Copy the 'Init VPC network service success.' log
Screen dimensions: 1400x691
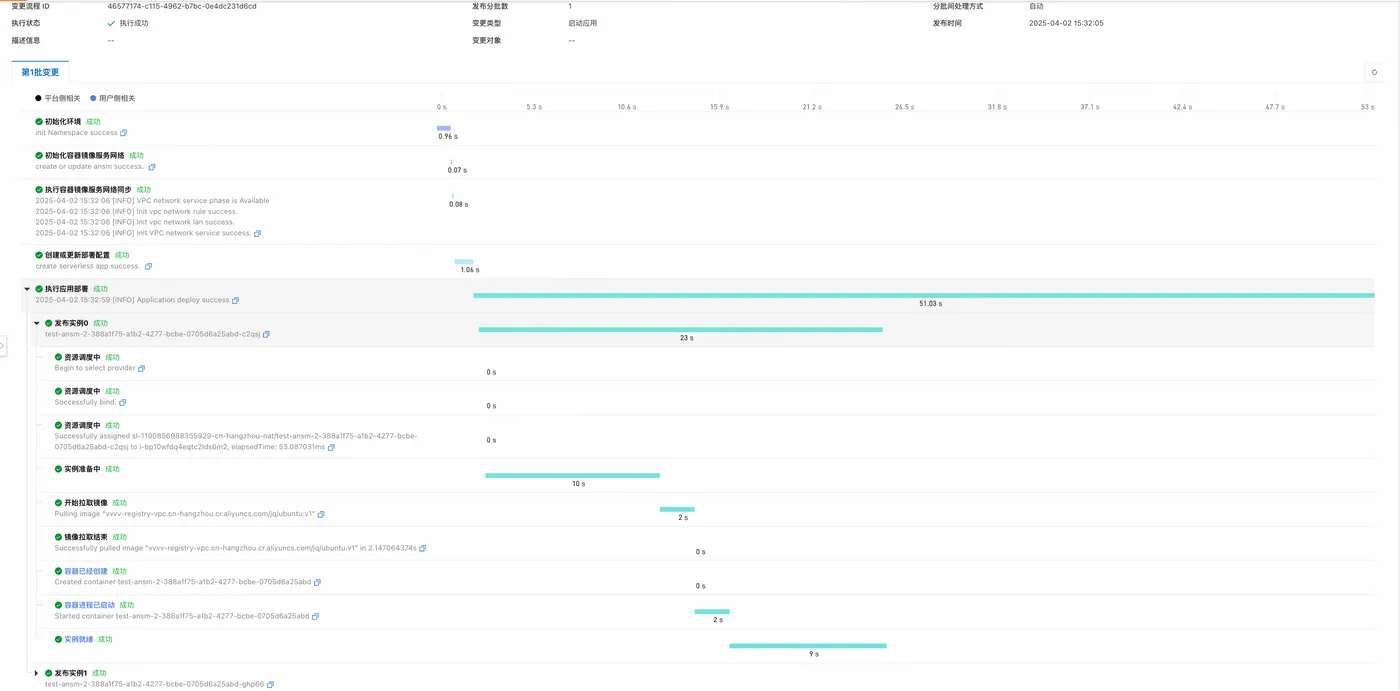click(257, 234)
